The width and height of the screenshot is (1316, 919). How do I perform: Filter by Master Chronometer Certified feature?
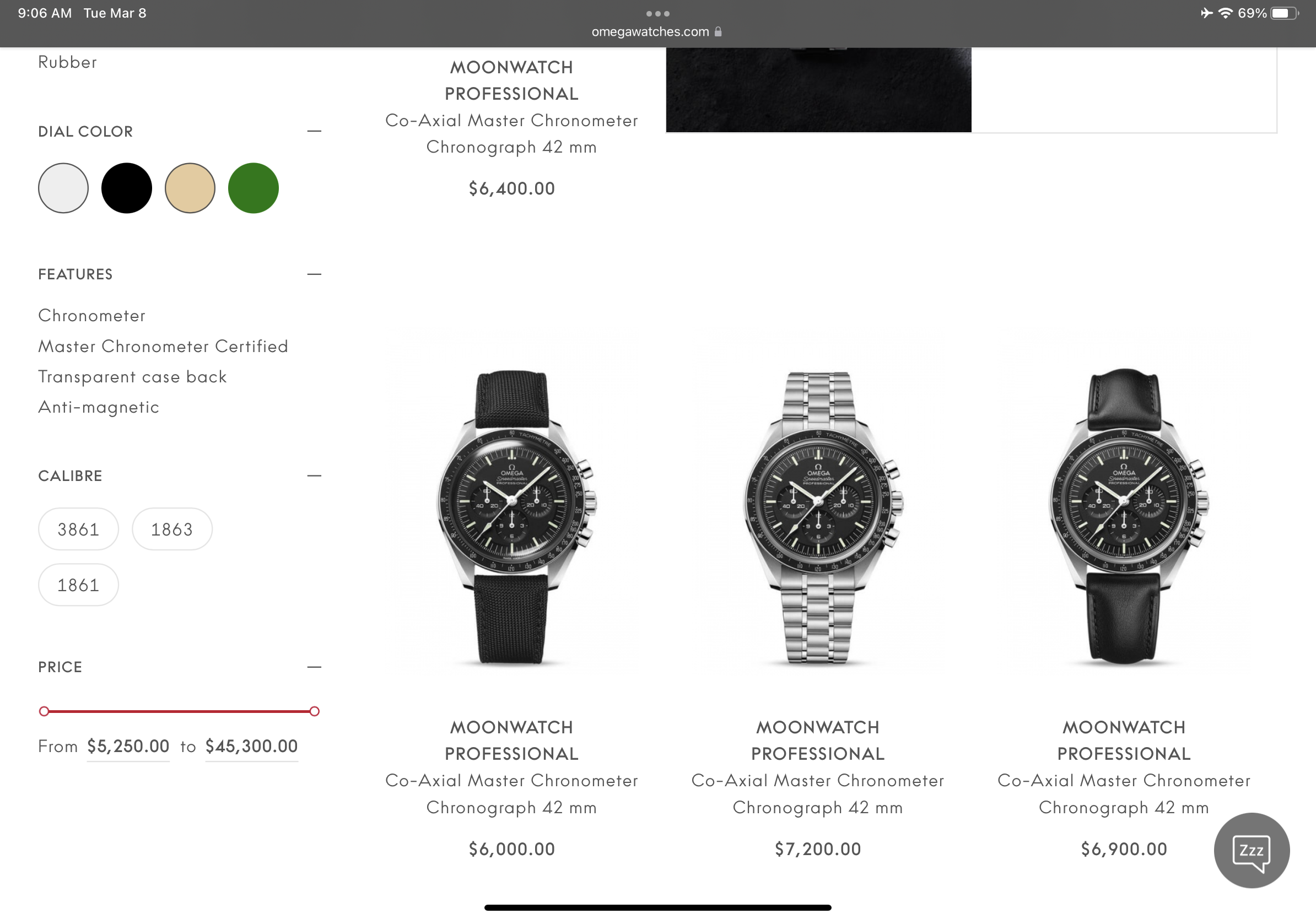coord(163,346)
